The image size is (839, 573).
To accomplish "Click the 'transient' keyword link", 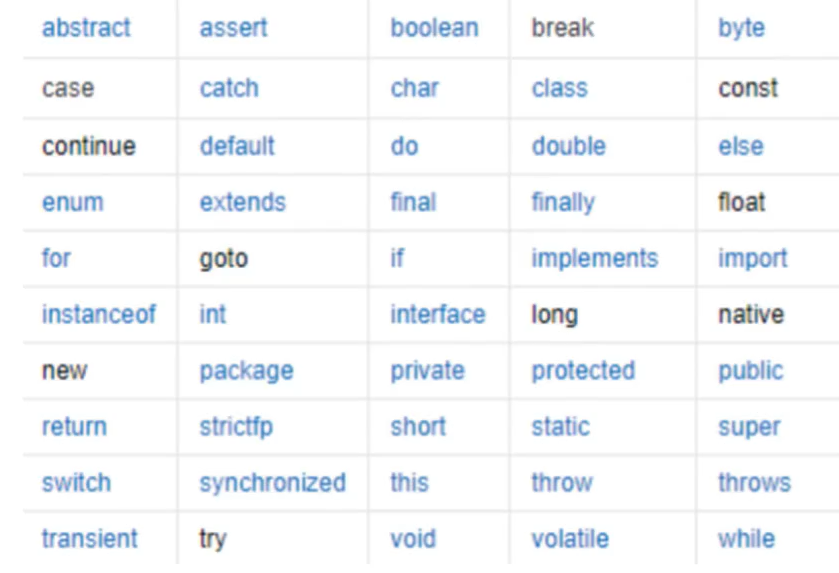I will point(90,539).
